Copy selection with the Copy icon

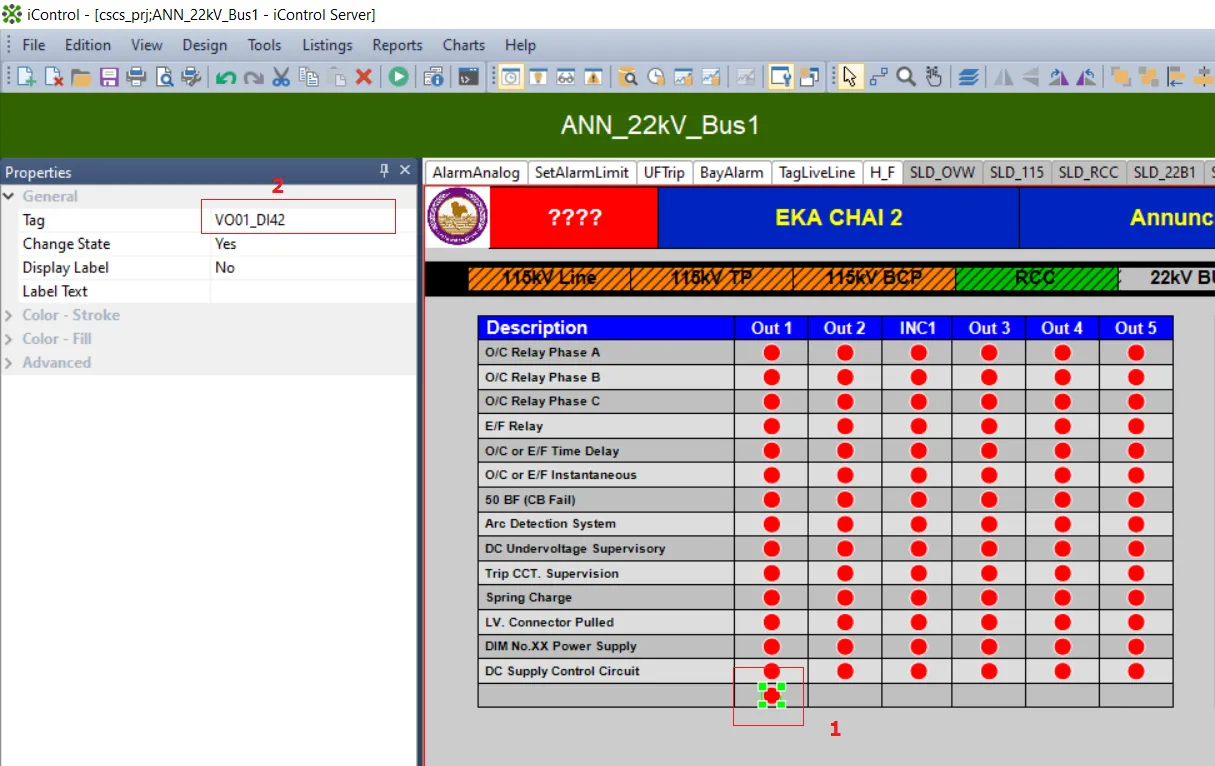tap(309, 77)
